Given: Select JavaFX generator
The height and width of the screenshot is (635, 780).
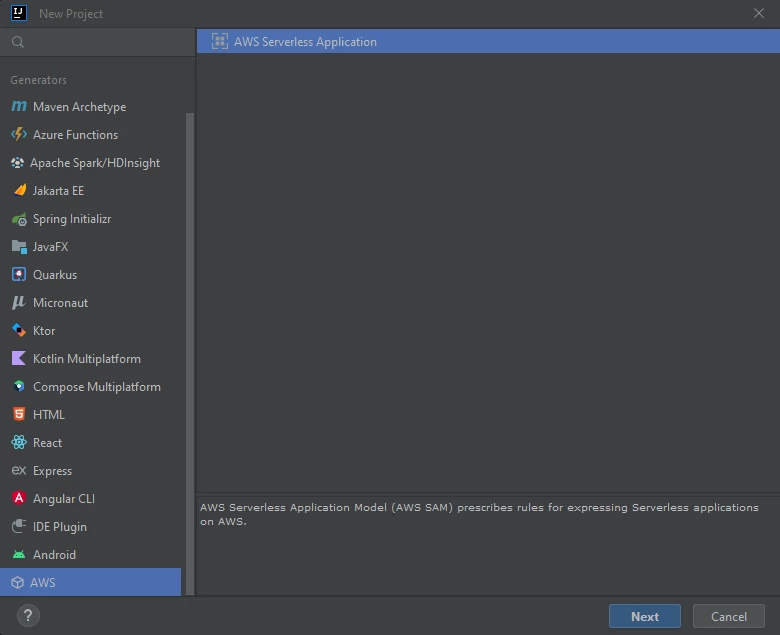Looking at the screenshot, I should coord(91,247).
